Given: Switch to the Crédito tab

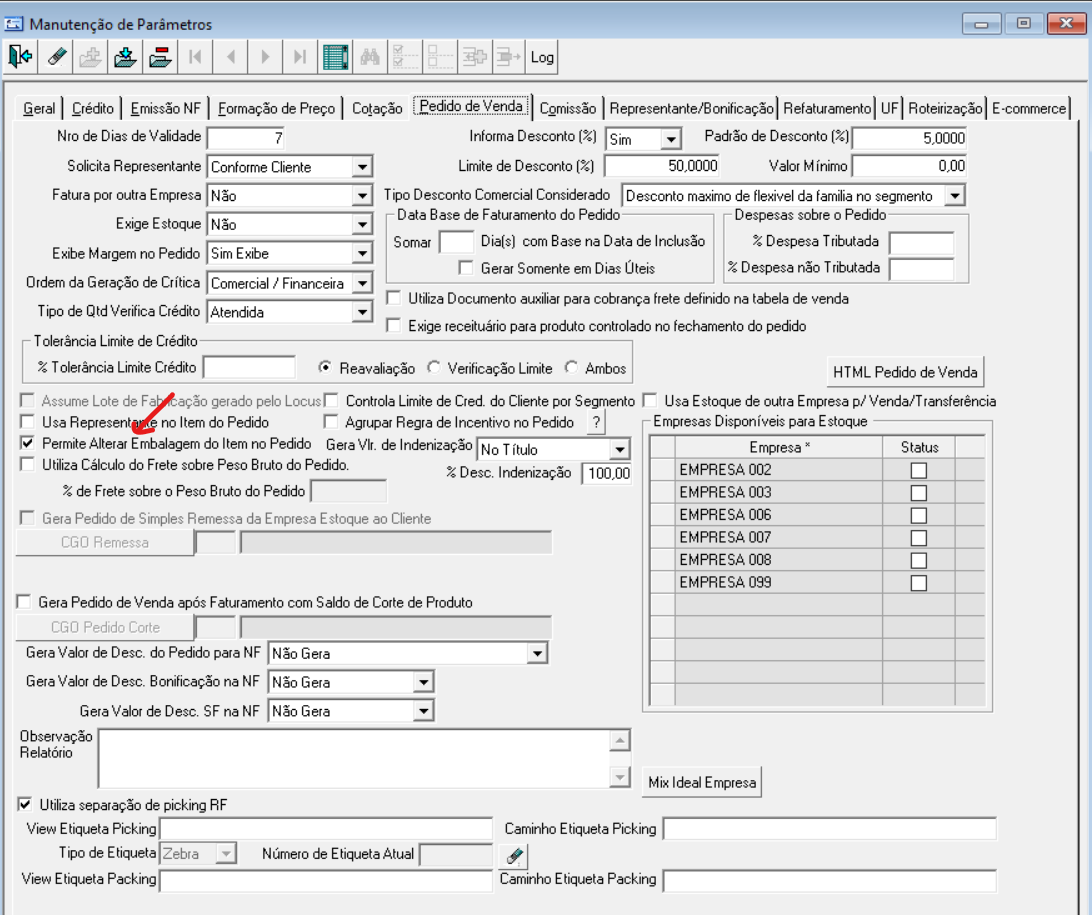Looking at the screenshot, I should pos(93,109).
